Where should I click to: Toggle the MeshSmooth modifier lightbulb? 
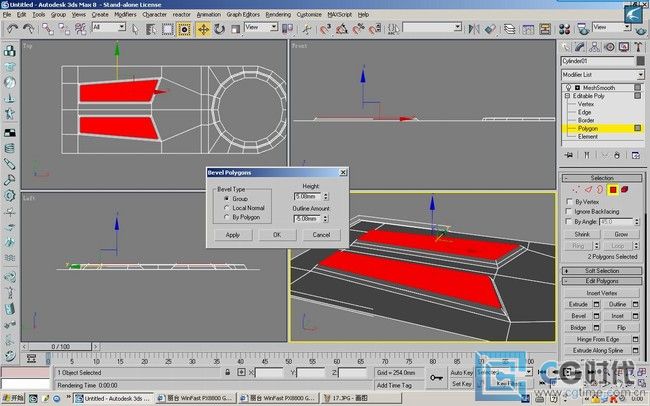[568, 88]
